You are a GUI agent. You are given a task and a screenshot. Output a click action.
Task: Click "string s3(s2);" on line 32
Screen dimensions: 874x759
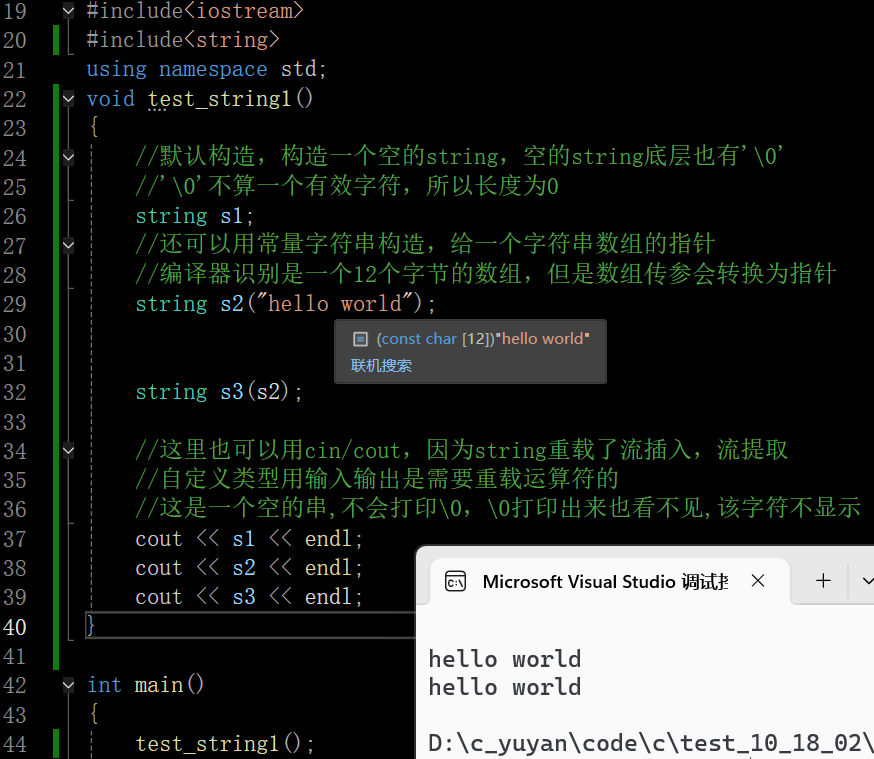pyautogui.click(x=218, y=392)
